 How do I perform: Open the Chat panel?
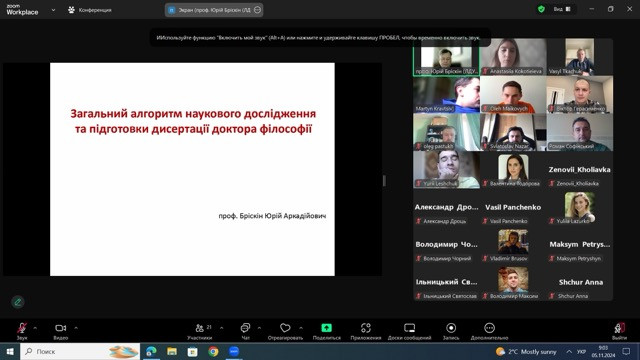click(245, 328)
